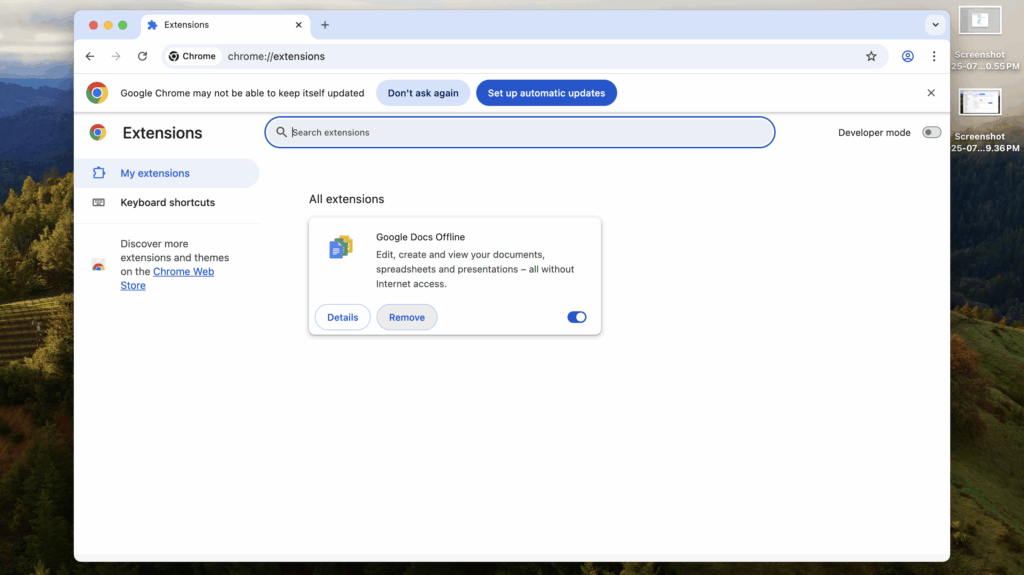The width and height of the screenshot is (1024, 575).
Task: Click the Chrome logo beside Extensions title
Action: tap(98, 133)
